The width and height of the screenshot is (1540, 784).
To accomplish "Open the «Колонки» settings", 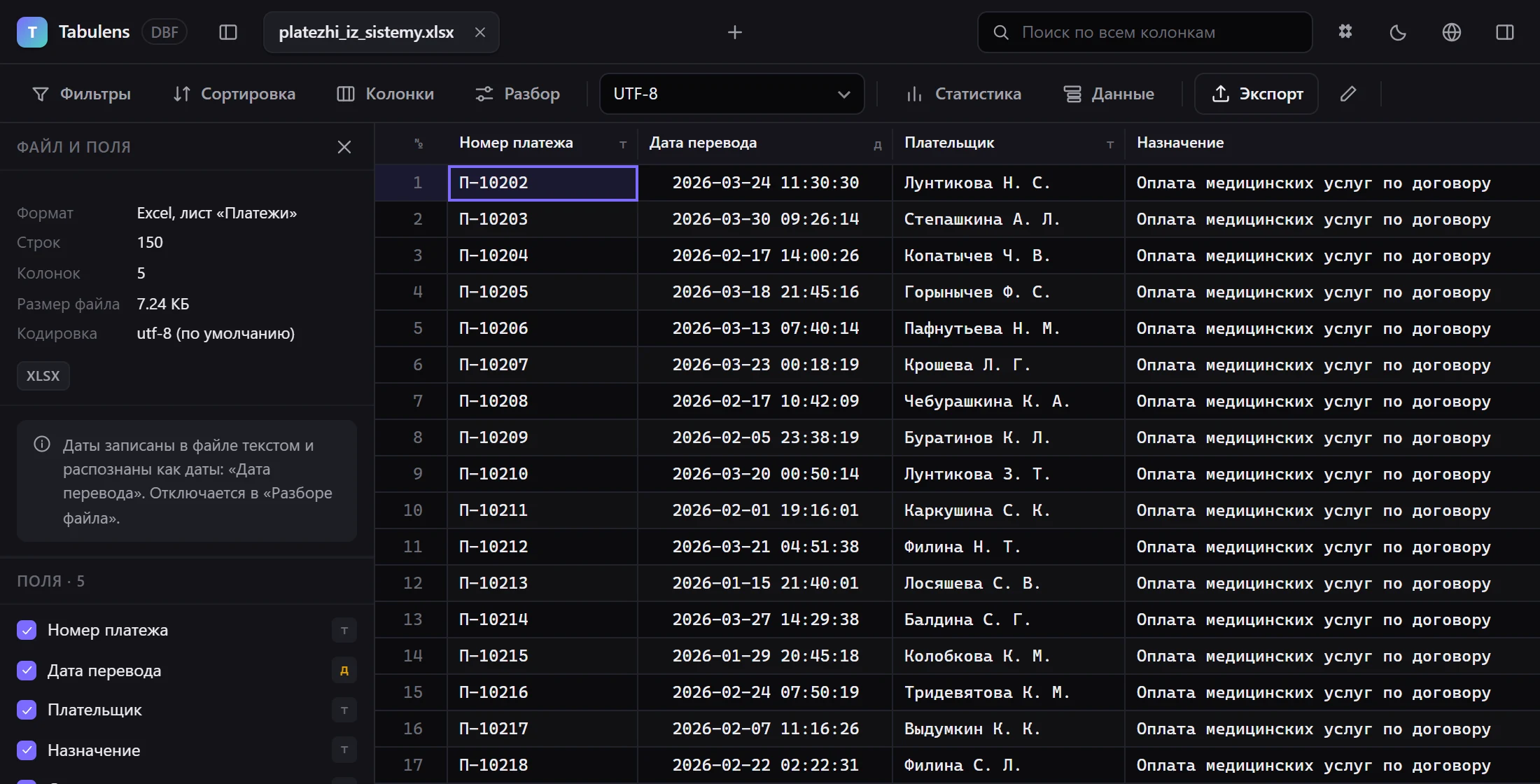I will pos(386,94).
